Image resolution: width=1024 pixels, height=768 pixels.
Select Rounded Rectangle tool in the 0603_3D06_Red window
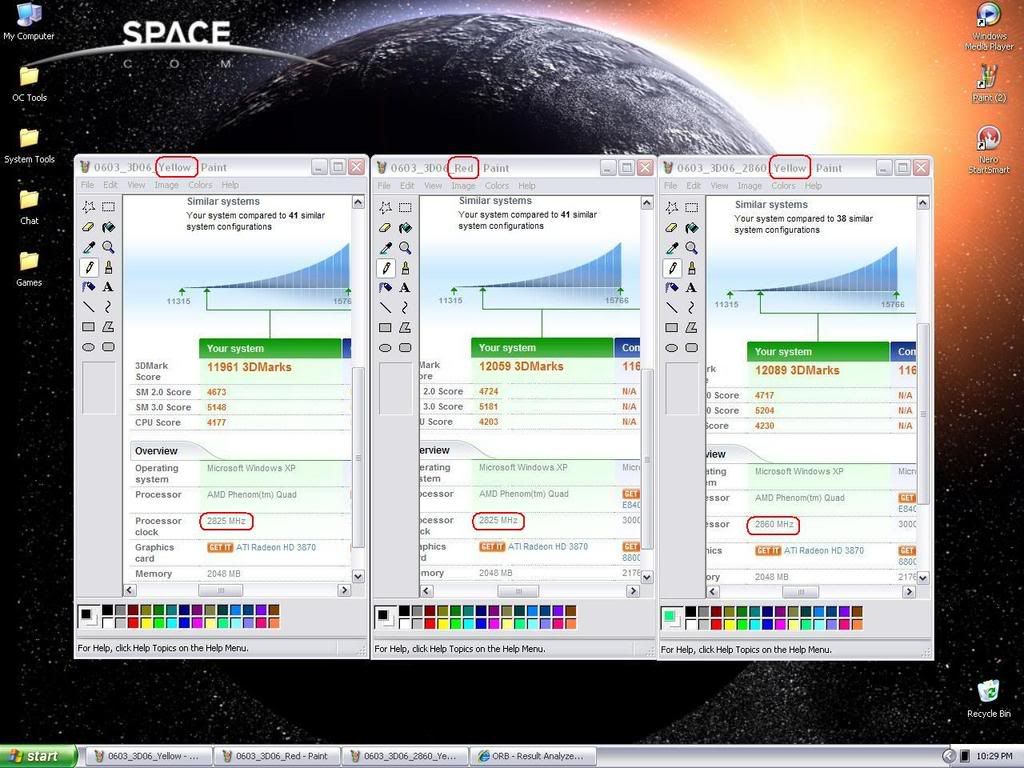coord(406,347)
